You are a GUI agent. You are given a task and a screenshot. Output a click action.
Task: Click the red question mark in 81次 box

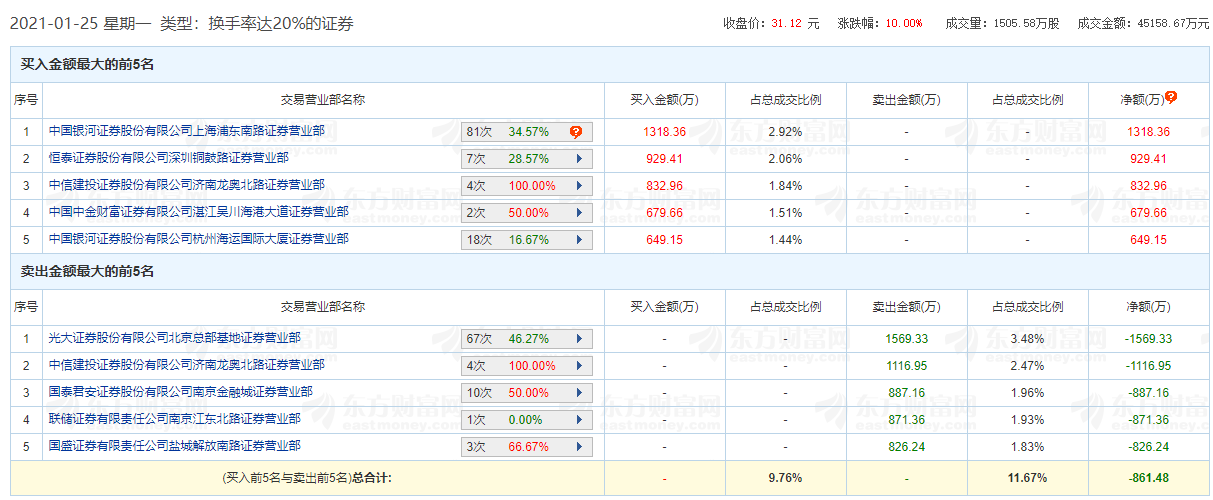pyautogui.click(x=576, y=131)
